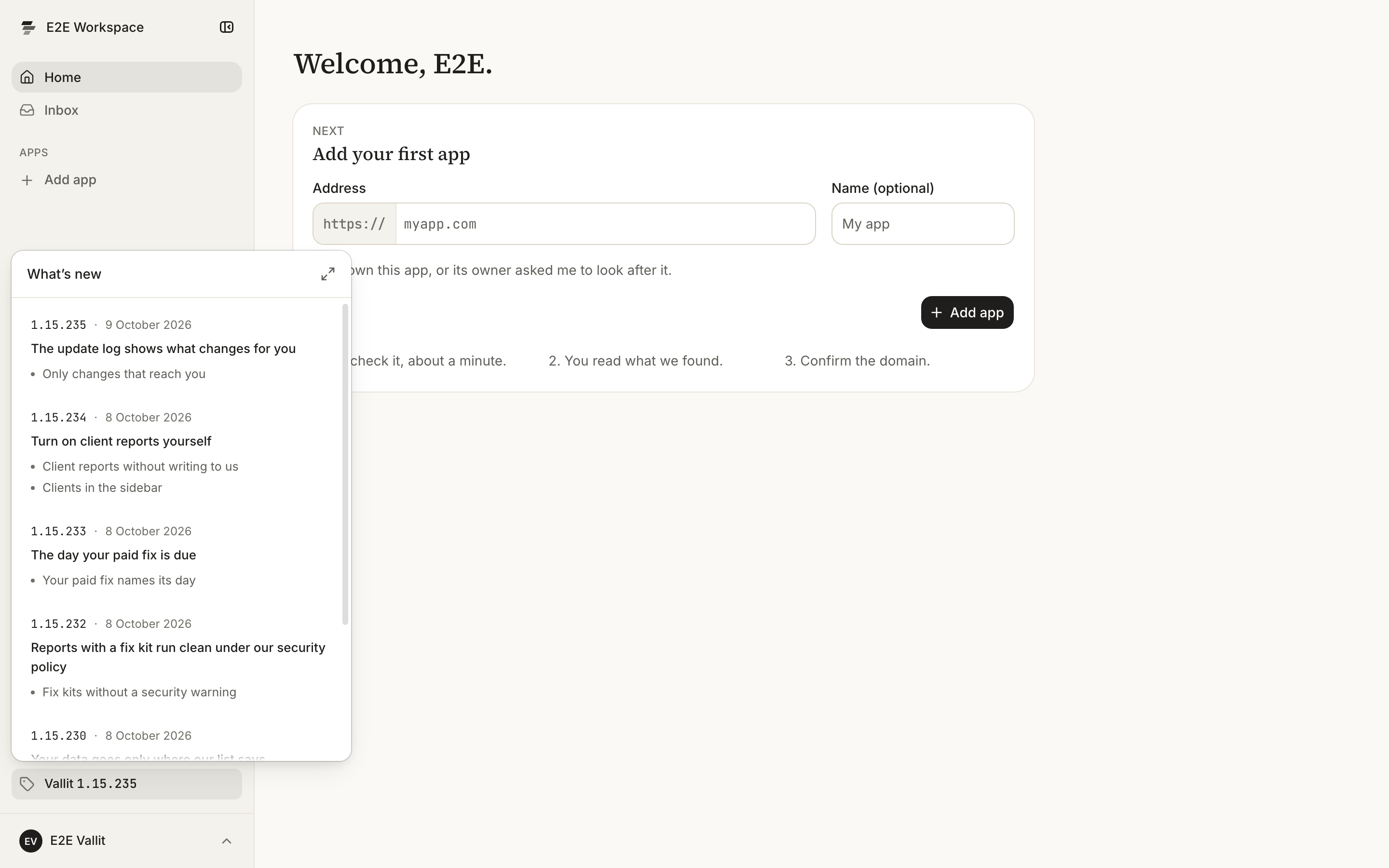The width and height of the screenshot is (1389, 868).
Task: Focus the Address field with myapp.com placeholder
Action: click(606, 224)
